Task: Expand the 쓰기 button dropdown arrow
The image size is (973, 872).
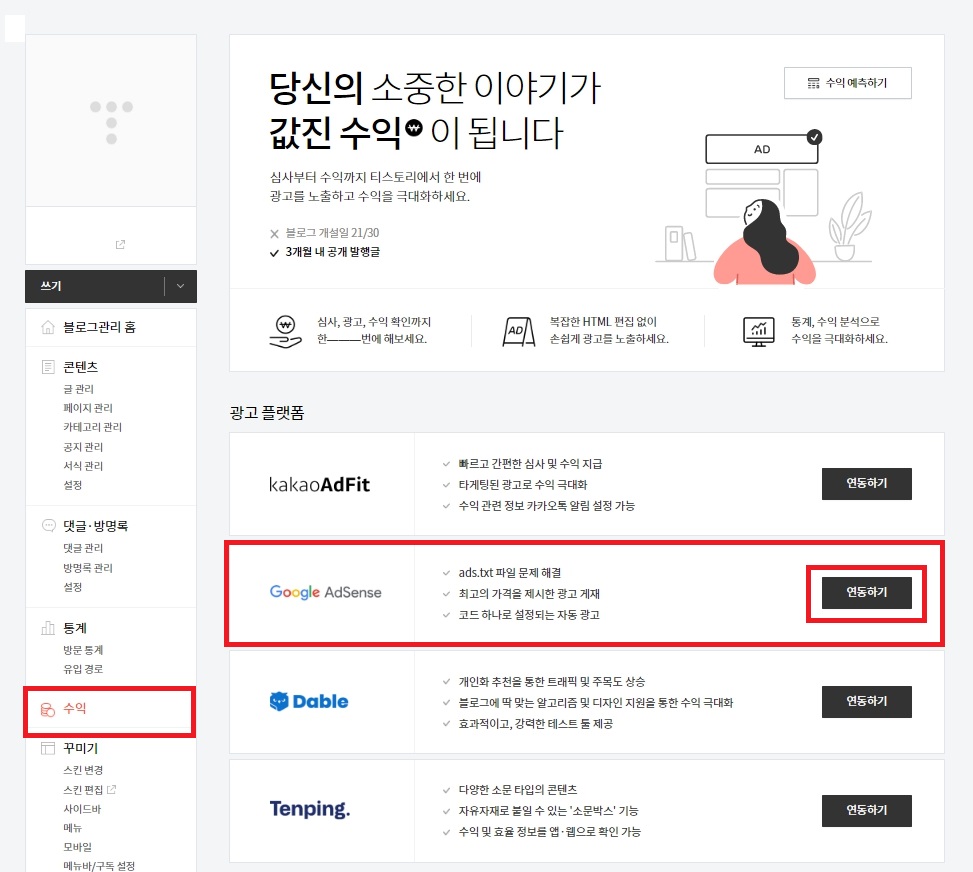Action: 181,286
